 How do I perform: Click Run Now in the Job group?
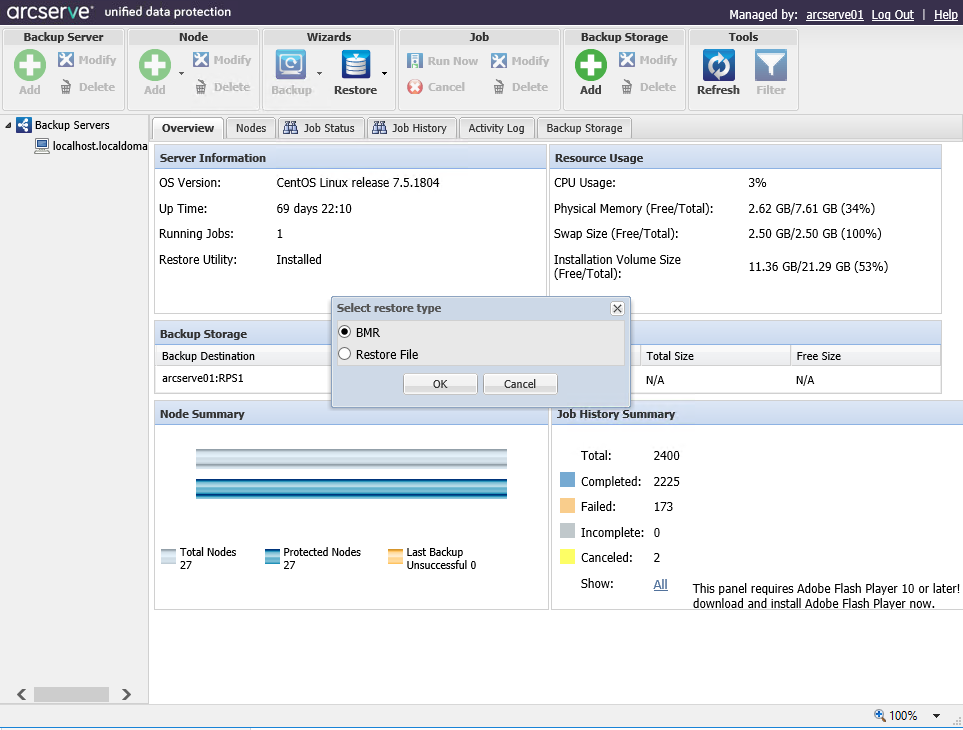click(442, 61)
